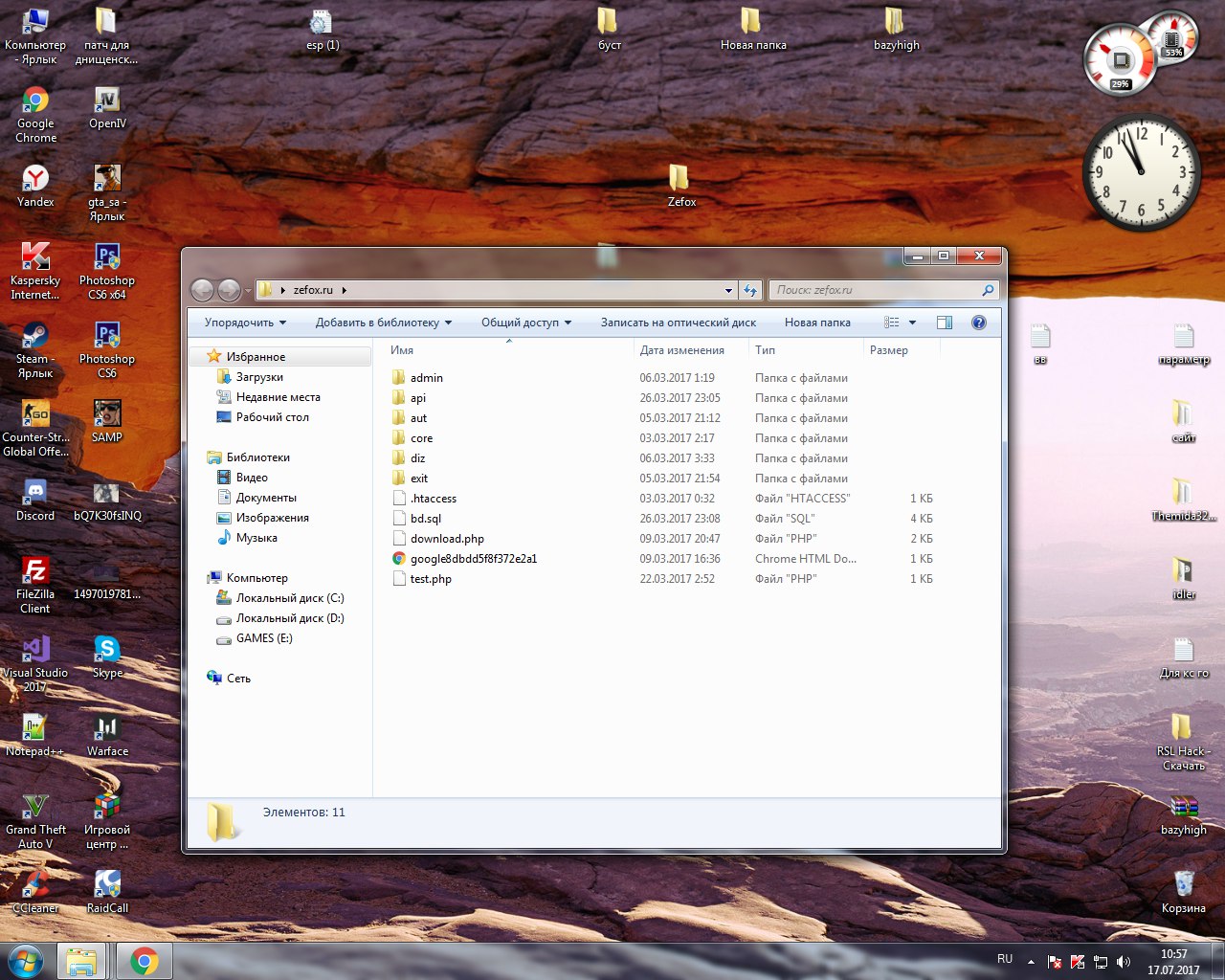
Task: Click the refresh button beside address bar
Action: tap(750, 290)
